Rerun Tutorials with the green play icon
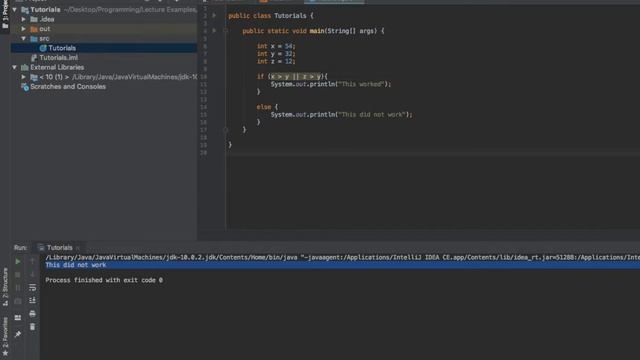Image resolution: width=640 pixels, height=360 pixels. pyautogui.click(x=18, y=261)
